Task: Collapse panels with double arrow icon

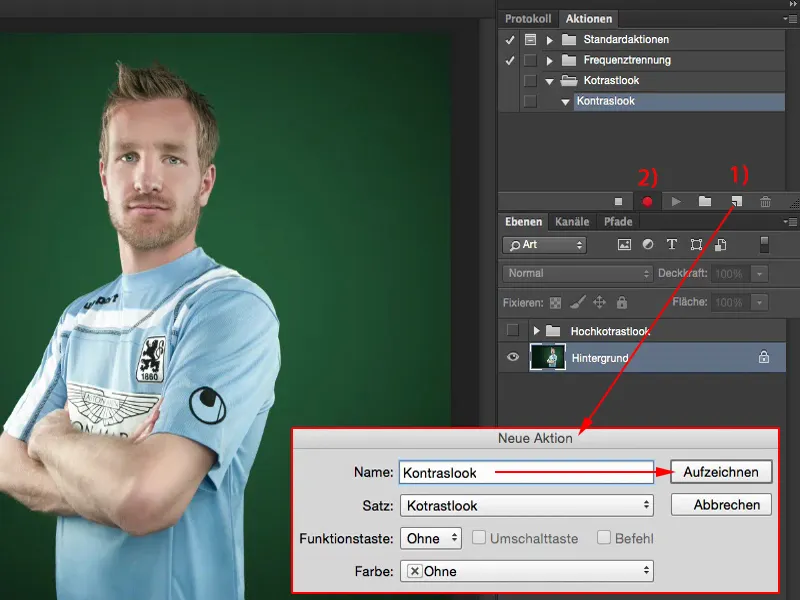Action: pyautogui.click(x=792, y=4)
